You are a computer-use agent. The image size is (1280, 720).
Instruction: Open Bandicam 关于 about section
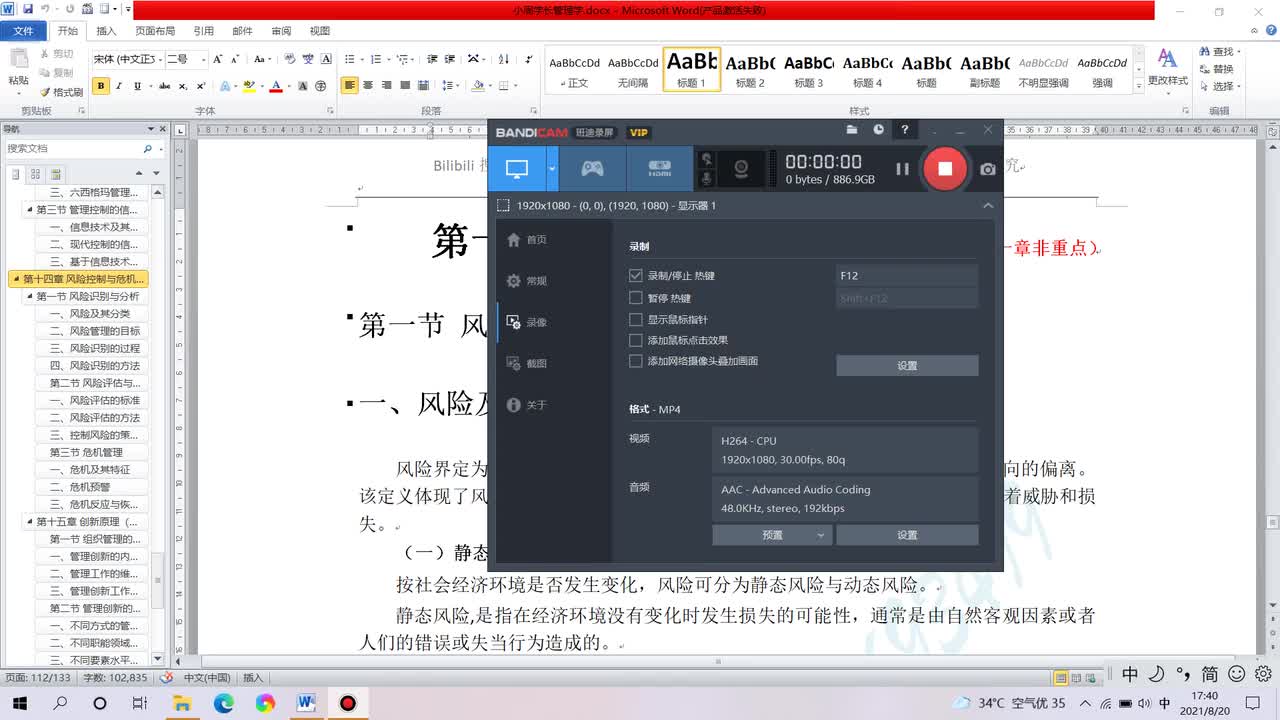pyautogui.click(x=526, y=405)
